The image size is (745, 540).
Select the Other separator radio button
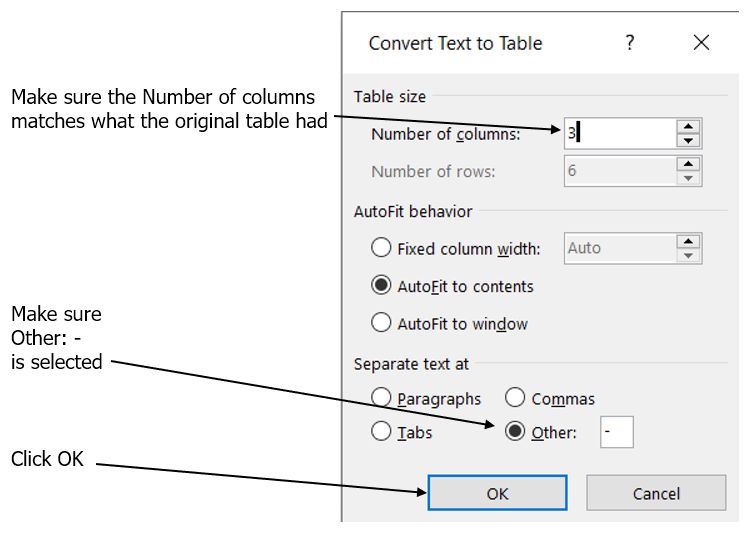click(515, 432)
